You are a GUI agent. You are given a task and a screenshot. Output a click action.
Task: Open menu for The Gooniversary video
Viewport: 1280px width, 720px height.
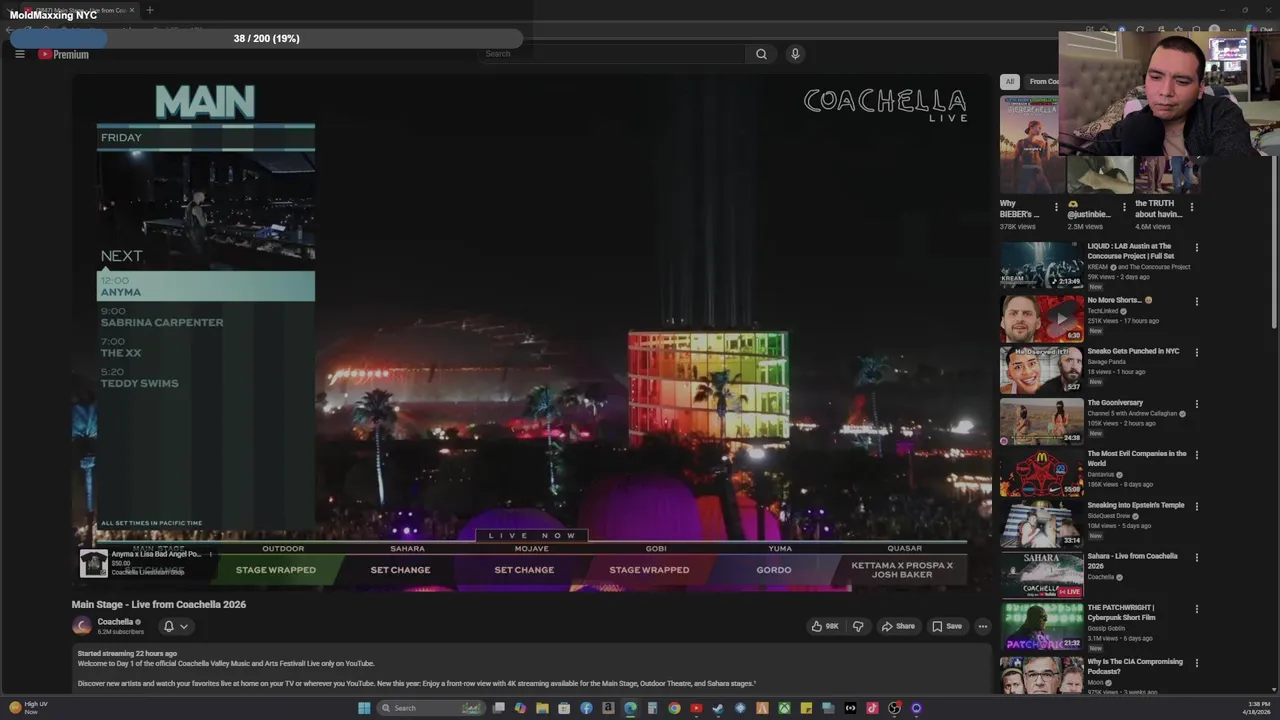click(x=1196, y=404)
